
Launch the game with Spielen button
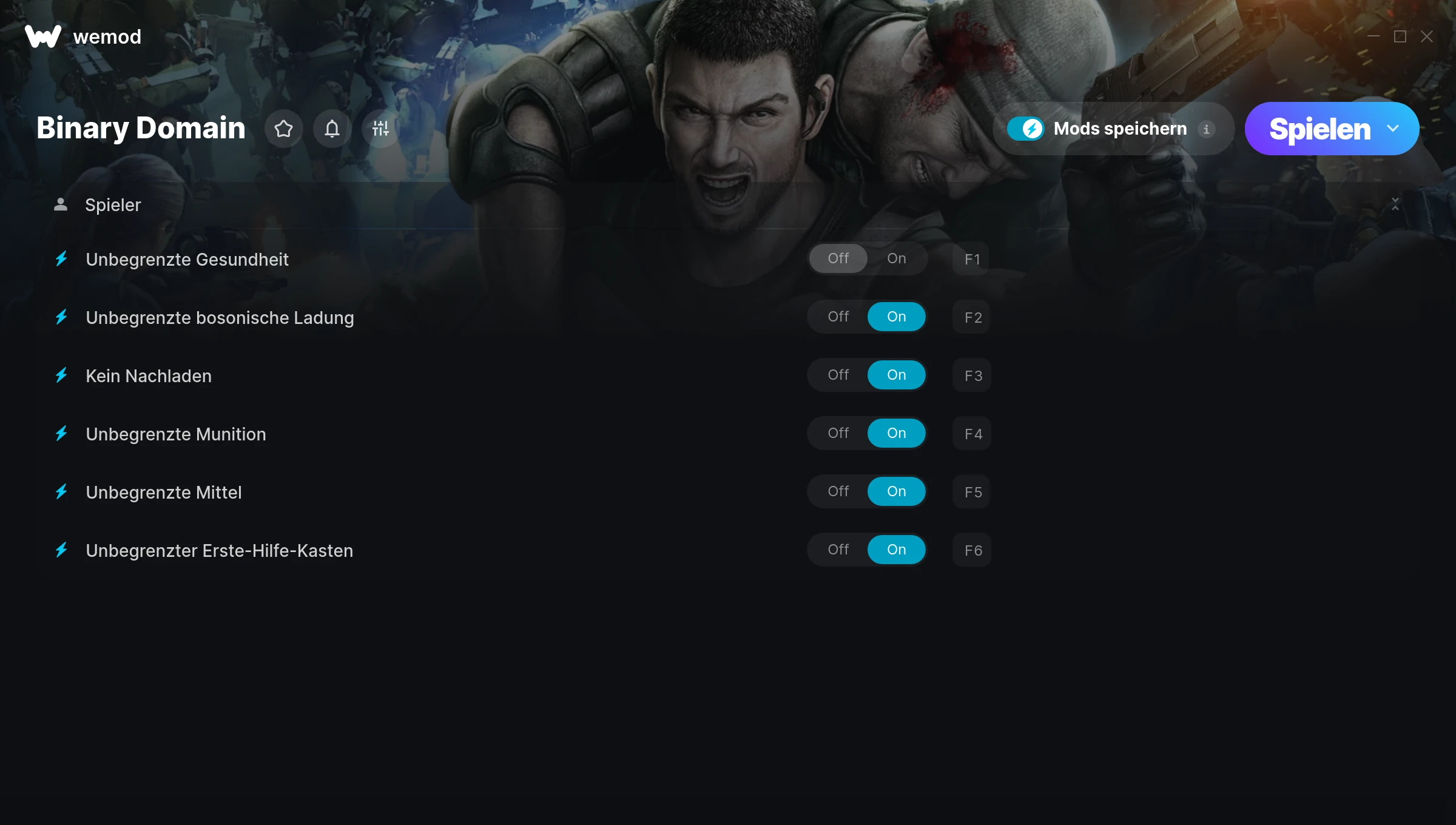[x=1319, y=129]
